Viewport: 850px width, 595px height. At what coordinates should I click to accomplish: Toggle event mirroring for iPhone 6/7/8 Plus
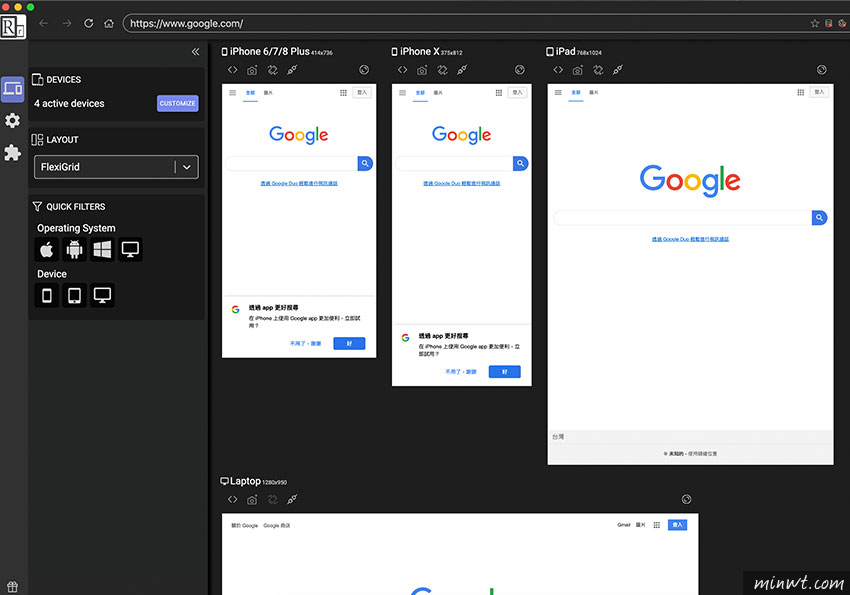[292, 70]
